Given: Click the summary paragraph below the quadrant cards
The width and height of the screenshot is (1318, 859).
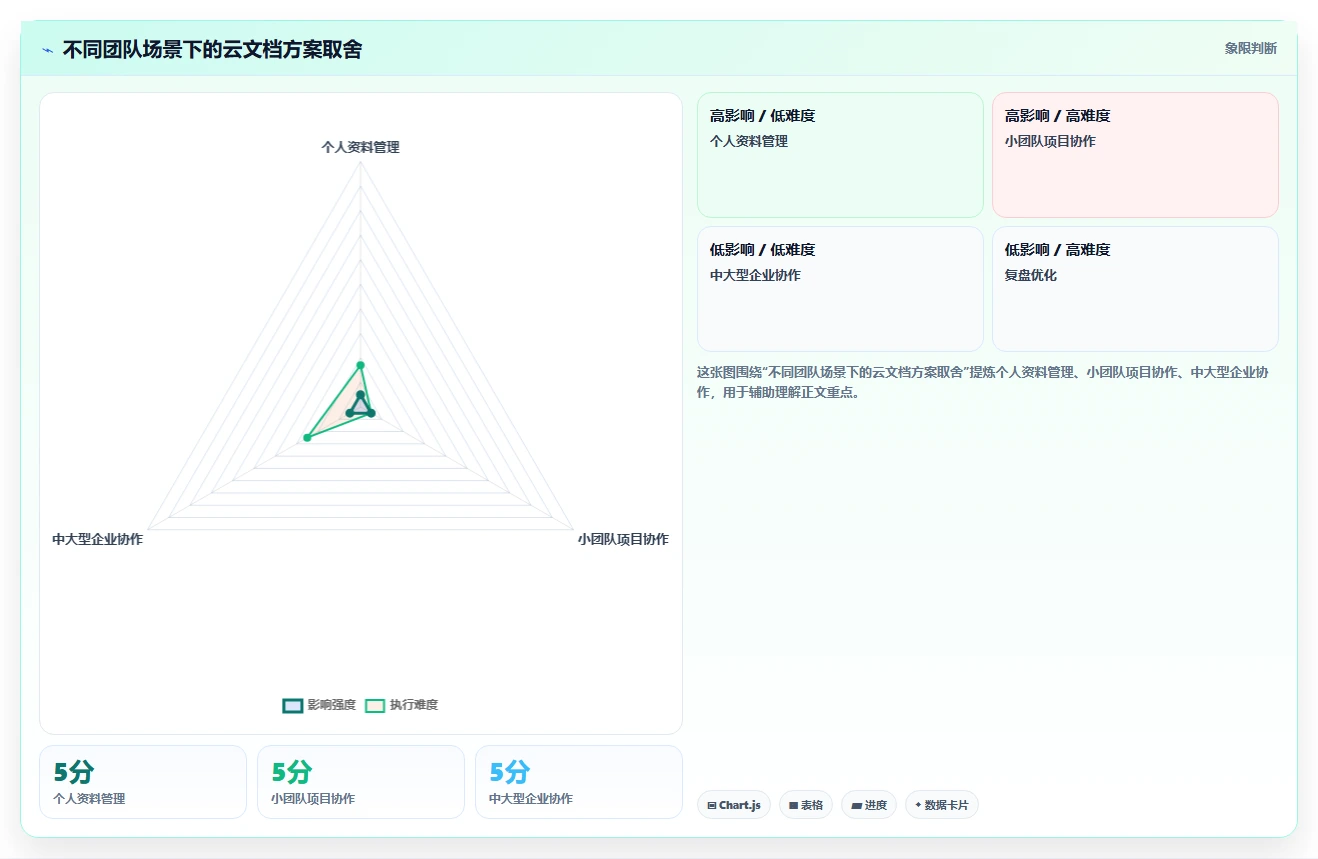Looking at the screenshot, I should pos(983,382).
